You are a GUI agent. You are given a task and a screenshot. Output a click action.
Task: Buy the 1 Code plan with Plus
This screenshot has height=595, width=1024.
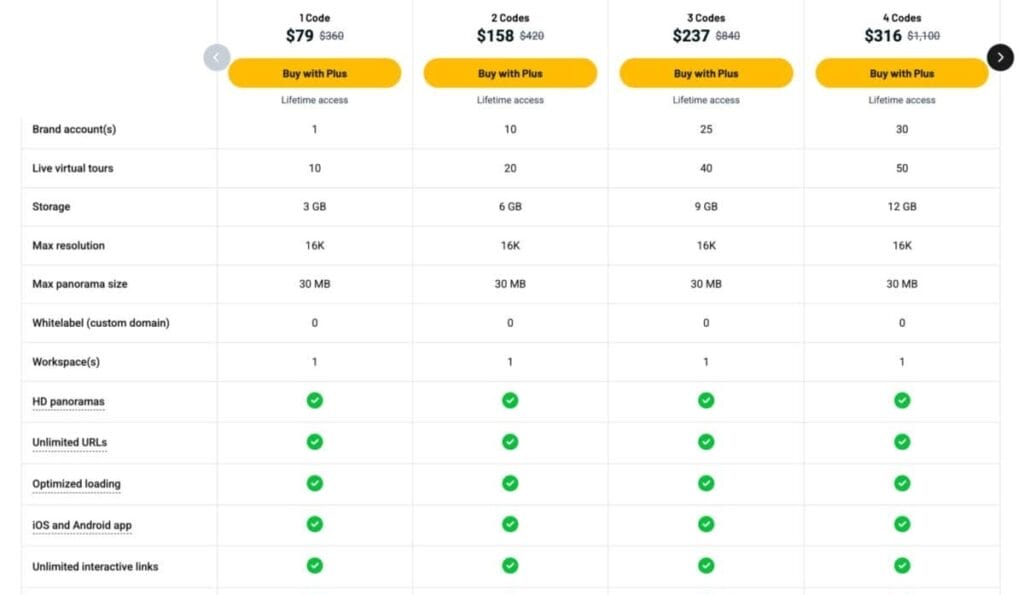(x=314, y=73)
